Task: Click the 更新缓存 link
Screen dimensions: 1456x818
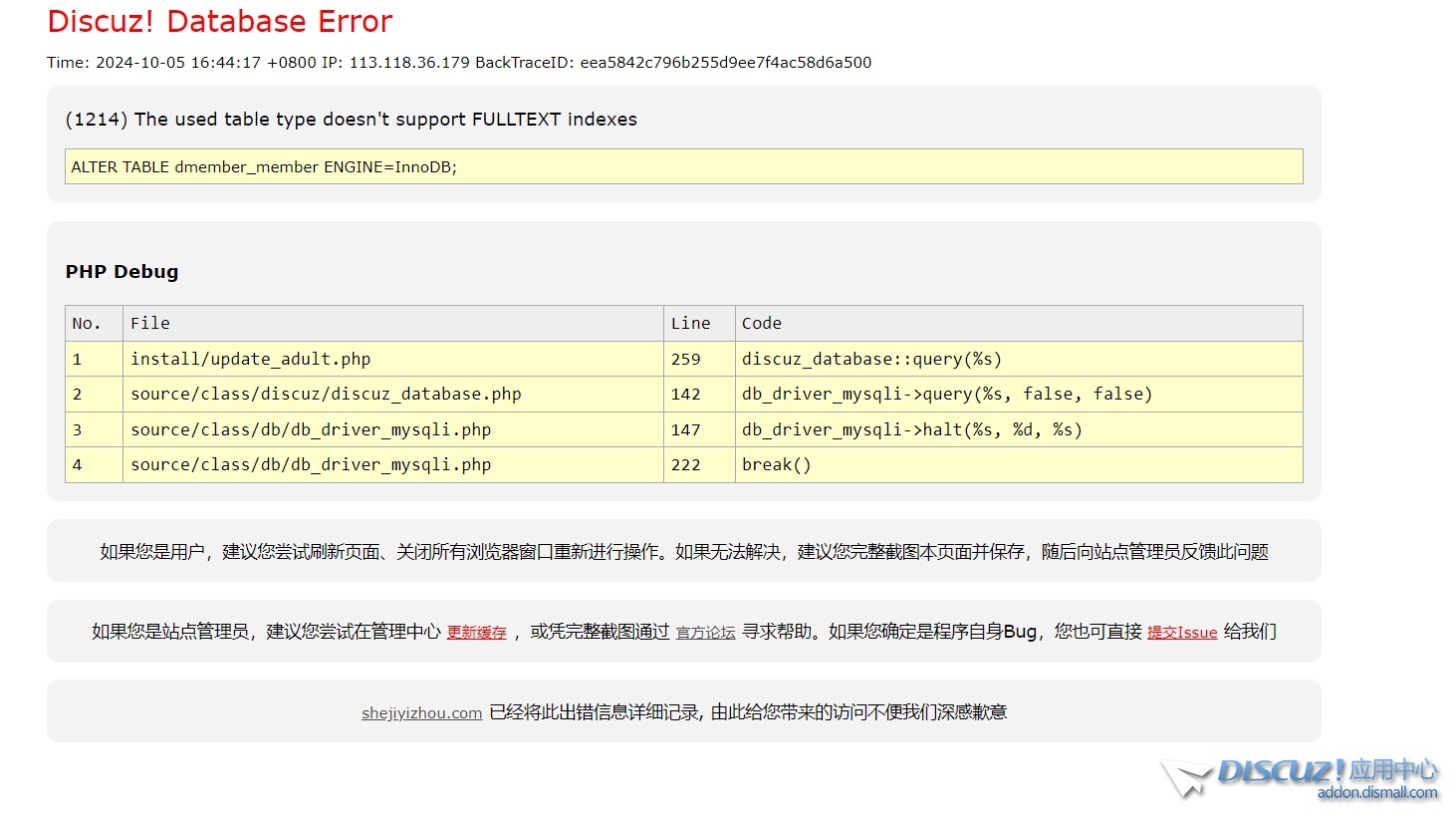Action: [476, 633]
